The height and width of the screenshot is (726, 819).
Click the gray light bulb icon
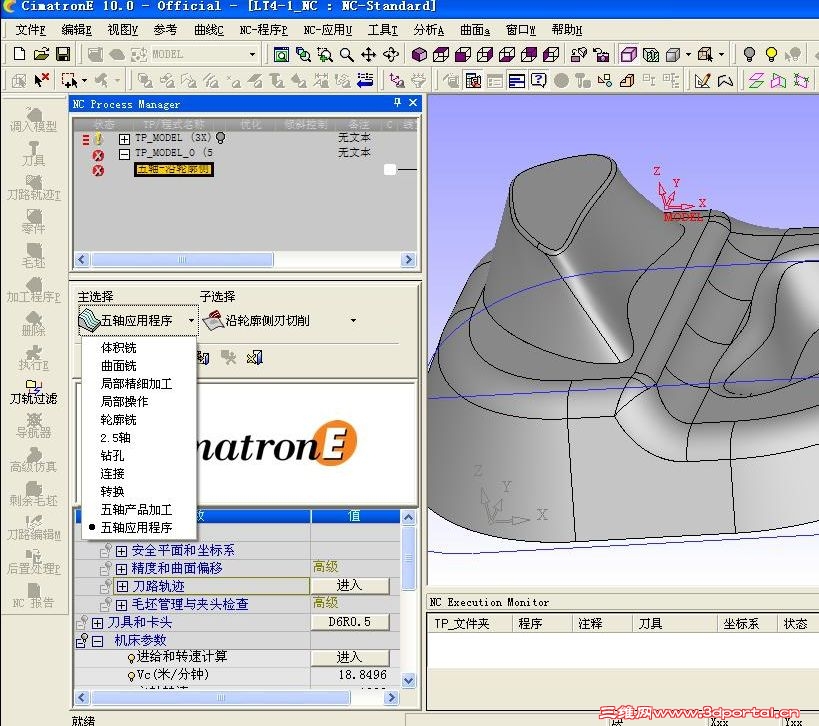pos(749,54)
